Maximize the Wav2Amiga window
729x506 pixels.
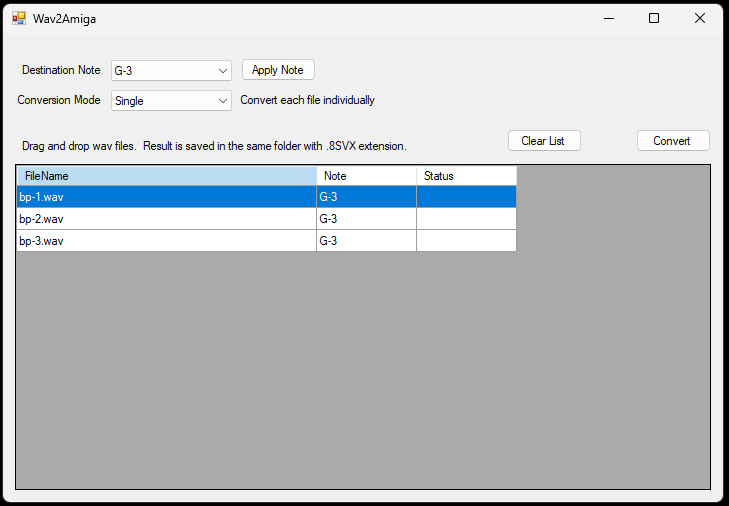pyautogui.click(x=654, y=18)
